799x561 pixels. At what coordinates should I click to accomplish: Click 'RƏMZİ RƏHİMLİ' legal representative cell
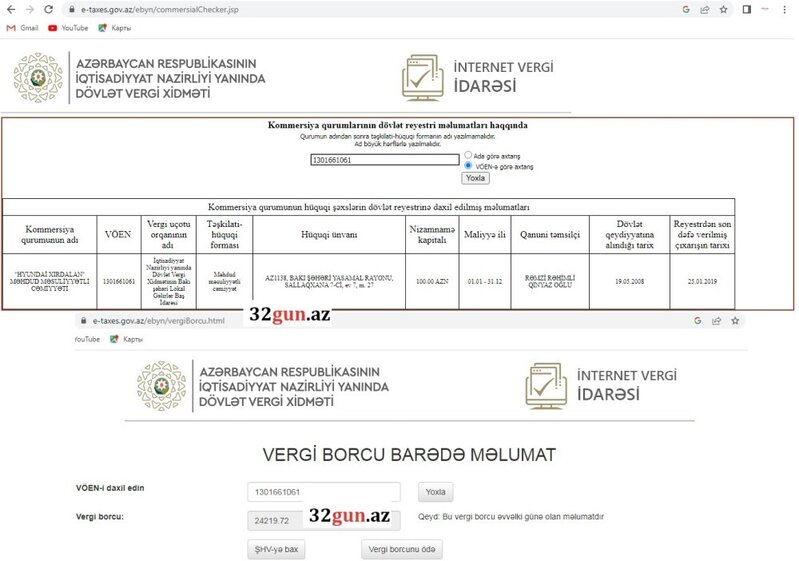550,281
